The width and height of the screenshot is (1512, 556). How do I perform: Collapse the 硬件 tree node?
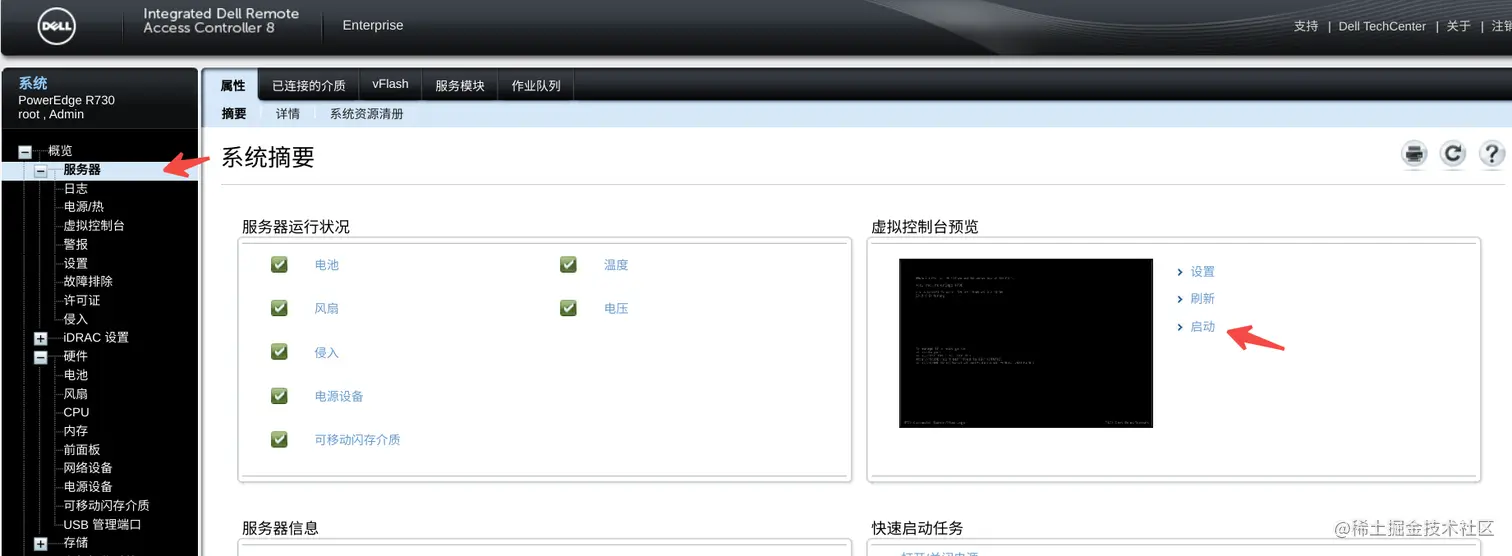pos(41,357)
